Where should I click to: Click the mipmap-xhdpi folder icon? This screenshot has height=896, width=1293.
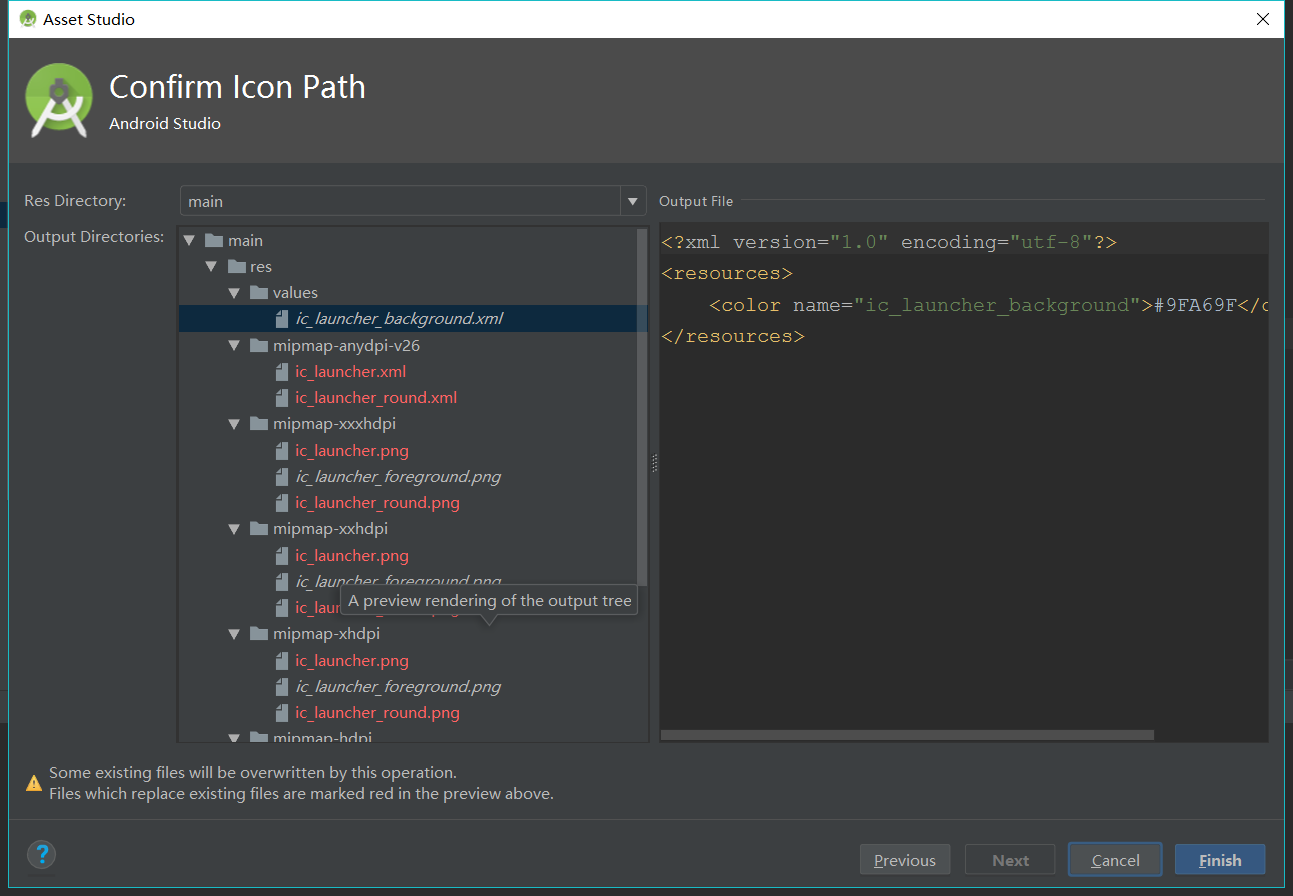259,633
